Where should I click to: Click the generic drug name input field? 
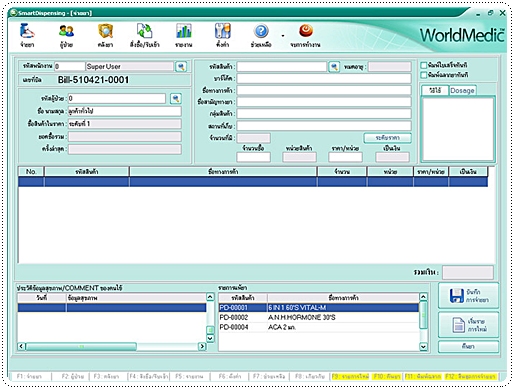point(324,102)
